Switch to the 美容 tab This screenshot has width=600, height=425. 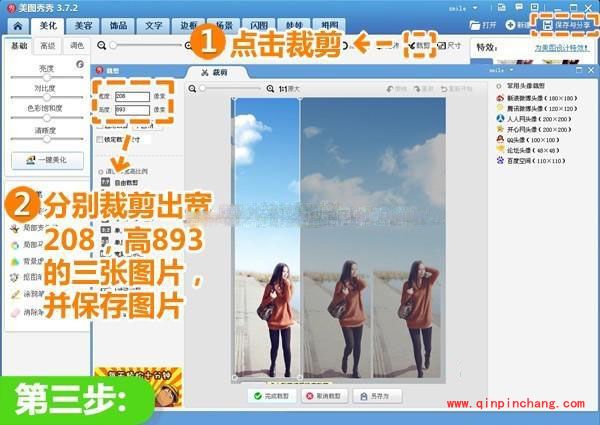83,26
